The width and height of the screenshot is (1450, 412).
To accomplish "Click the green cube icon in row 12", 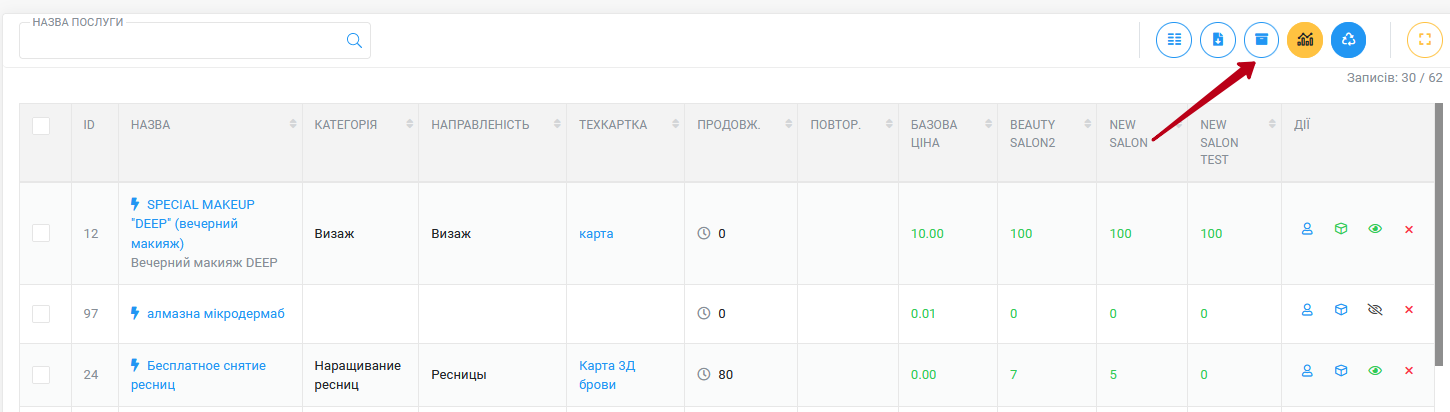I will click(x=1340, y=229).
